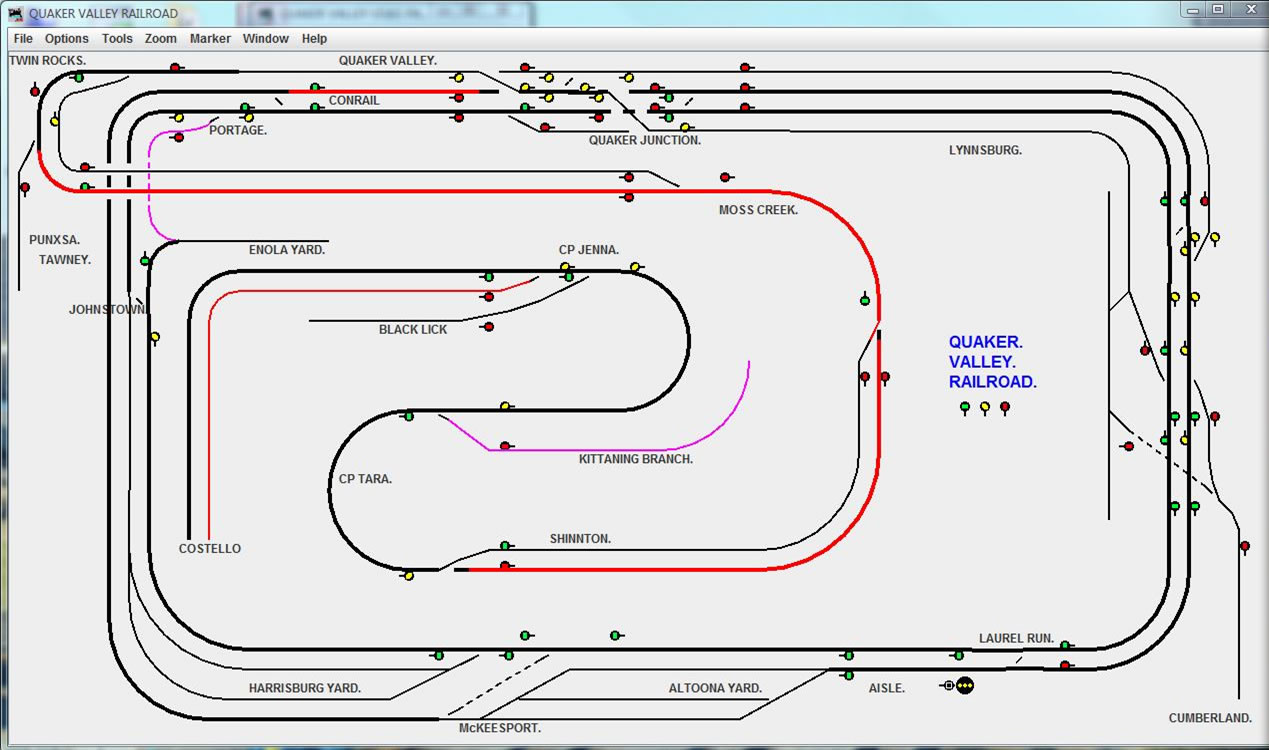Screen dimensions: 1269x750
Task: Click the black three-yellow-light signal near Aisle
Action: 965,686
